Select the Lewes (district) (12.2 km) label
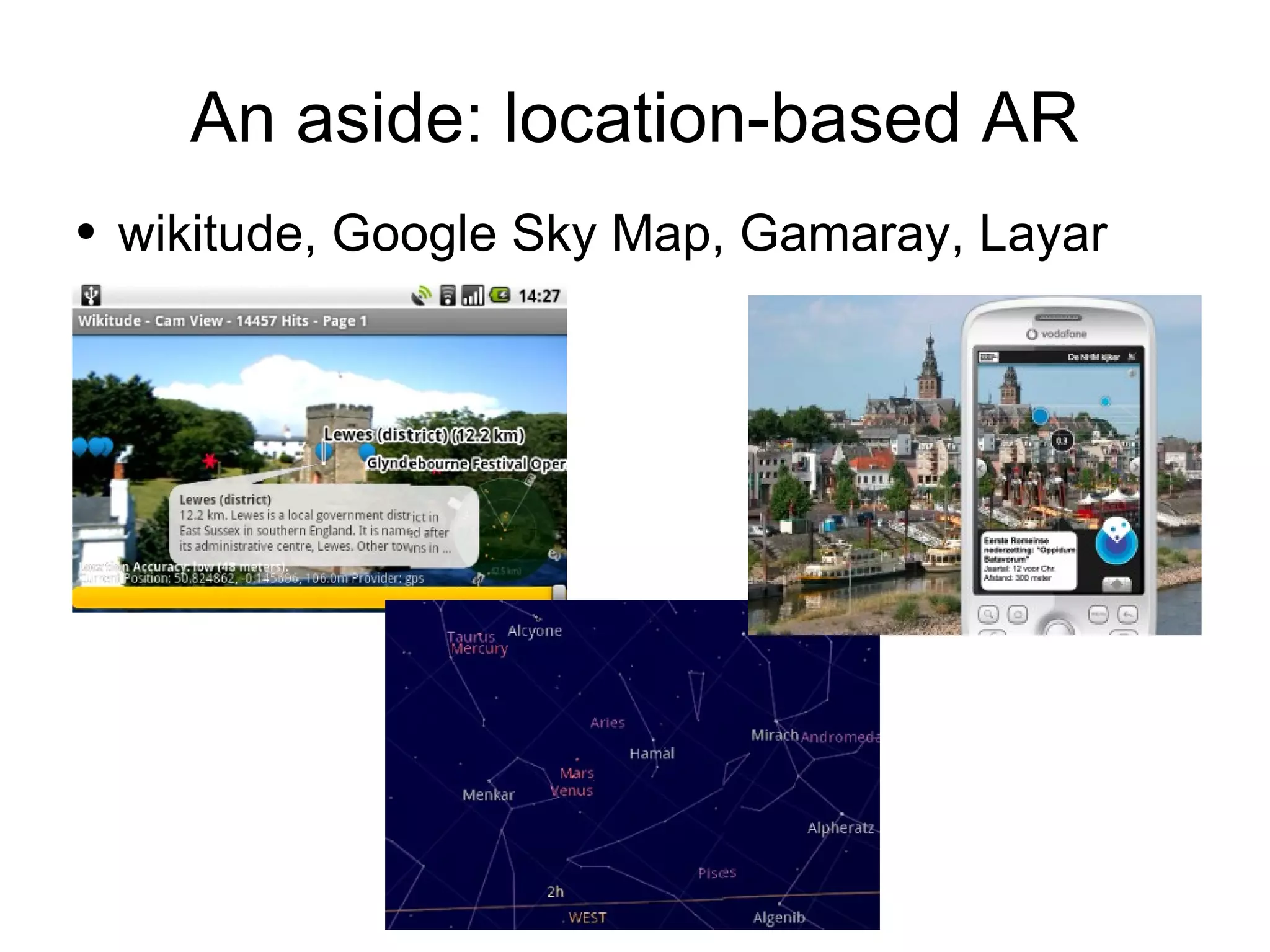 pyautogui.click(x=424, y=435)
